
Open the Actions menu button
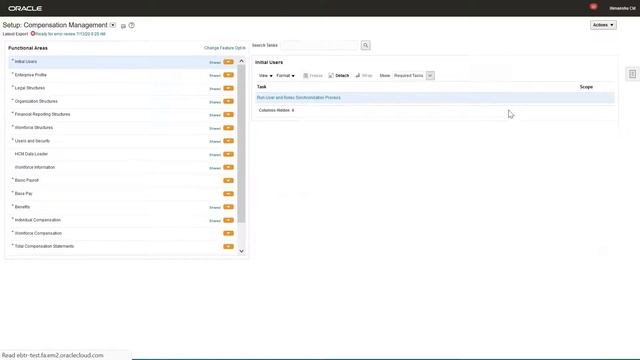[603, 25]
